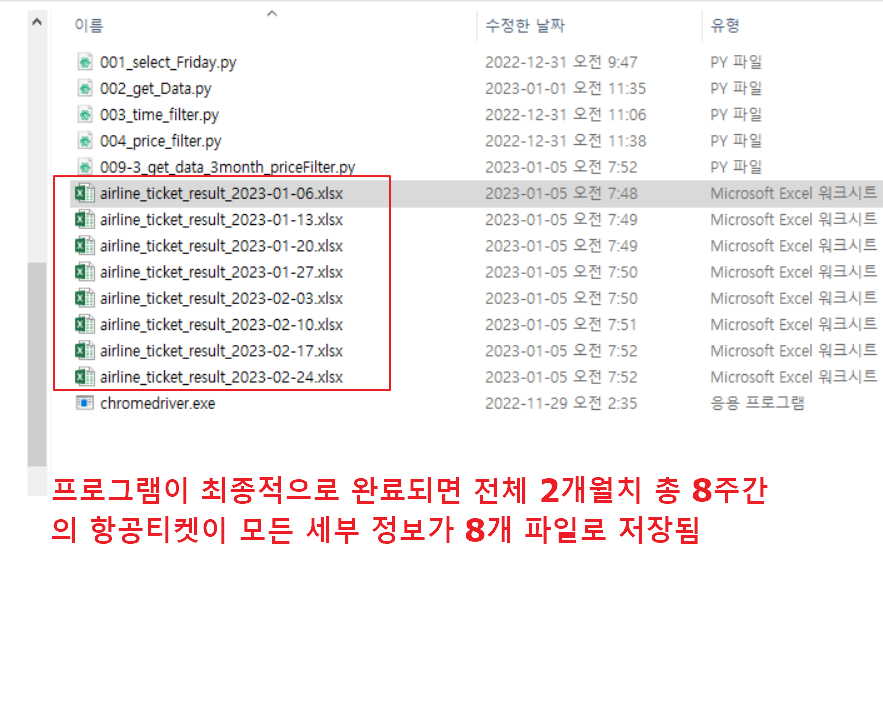The height and width of the screenshot is (703, 883).
Task: Click Excel icon of airline_ticket_result_2023-02-10.xlsx
Action: pyautogui.click(x=84, y=324)
